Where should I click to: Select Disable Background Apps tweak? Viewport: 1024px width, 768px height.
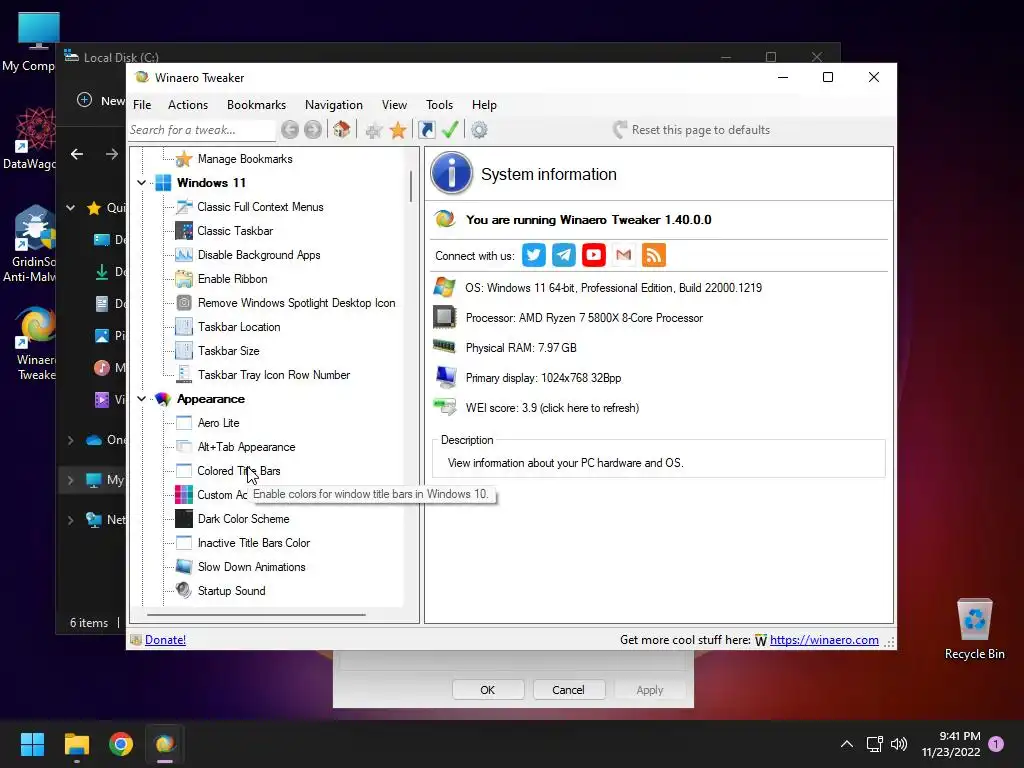pos(259,255)
